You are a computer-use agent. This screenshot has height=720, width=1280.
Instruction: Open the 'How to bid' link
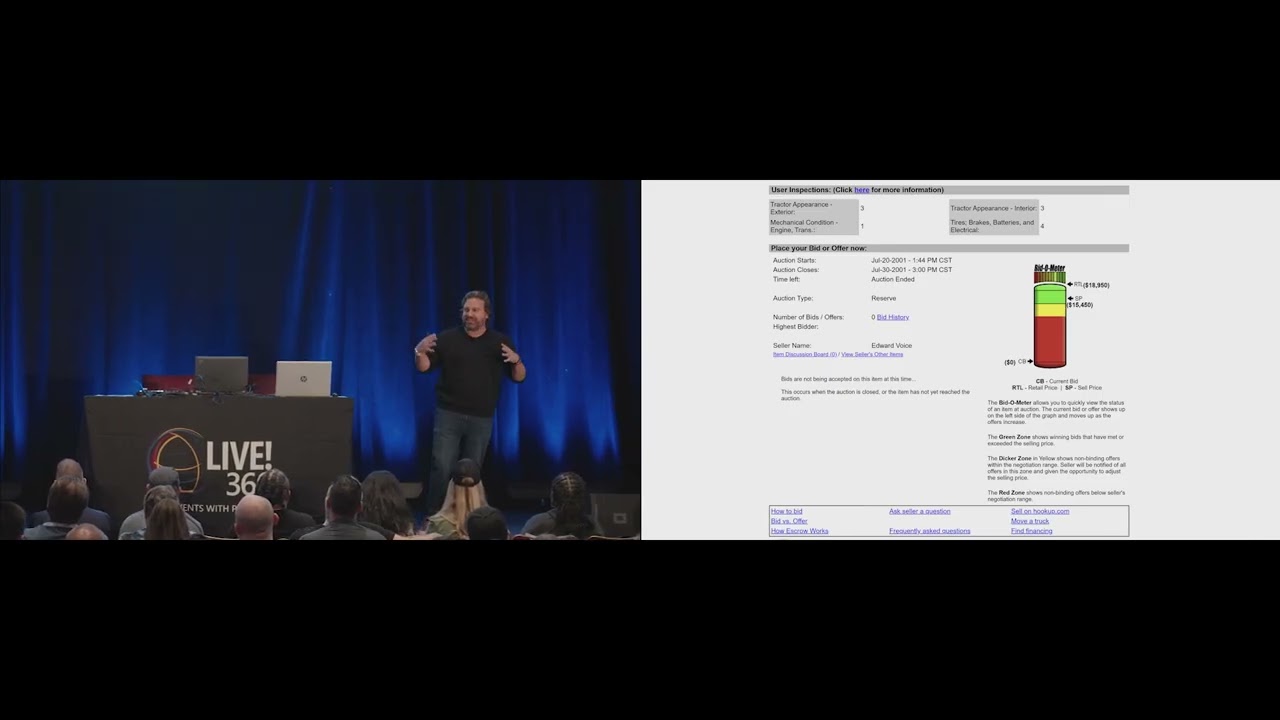[786, 511]
